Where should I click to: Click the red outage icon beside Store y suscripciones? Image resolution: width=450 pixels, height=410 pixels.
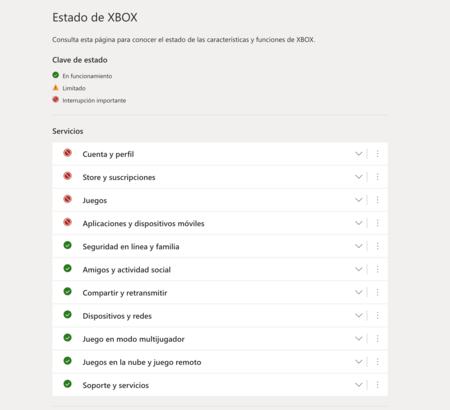68,176
